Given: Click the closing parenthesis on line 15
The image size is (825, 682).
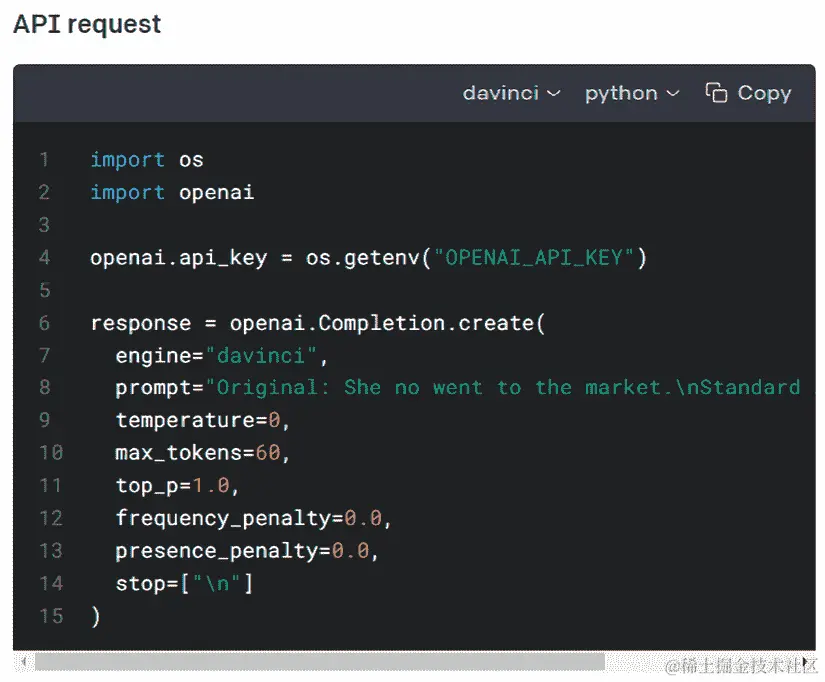Looking at the screenshot, I should click(x=96, y=616).
